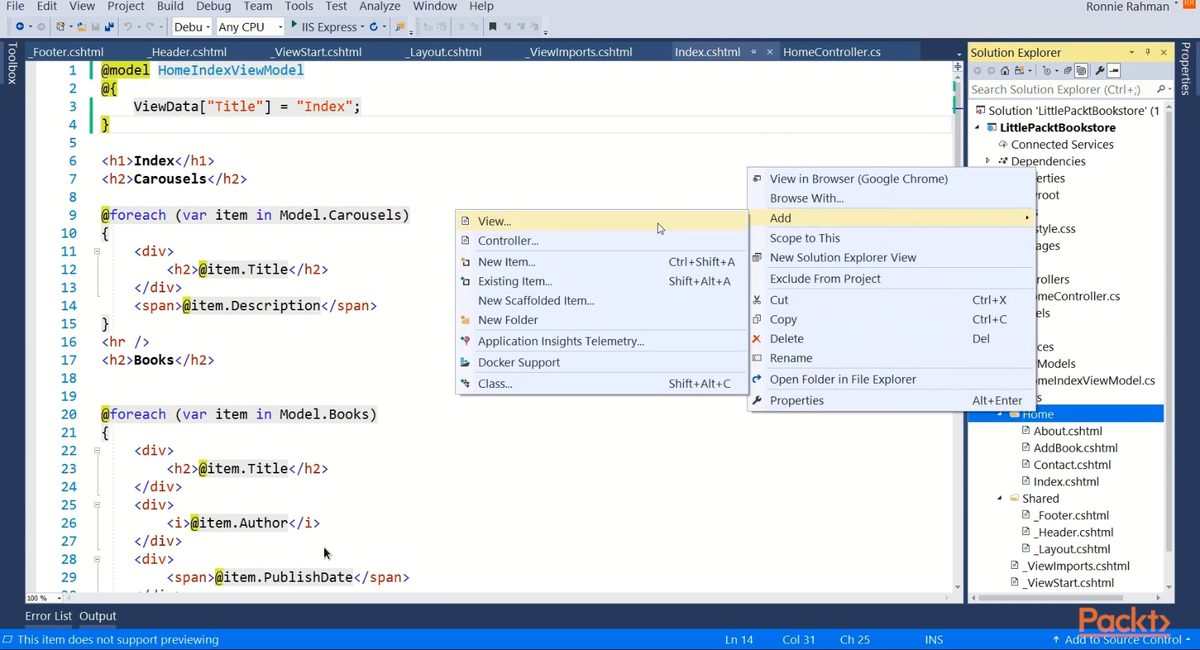Open the IIS Express target dropdown arrow
Screen dimensions: 1200x650
pyautogui.click(x=362, y=27)
